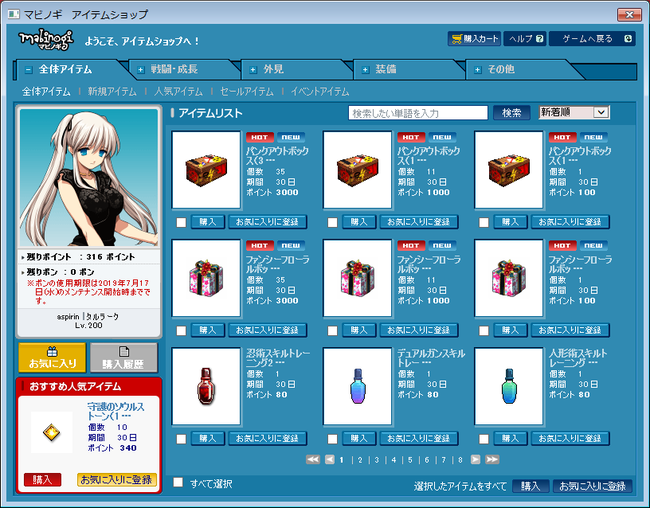Open the 購入カート shopping cart
The image size is (650, 508).
coord(474,39)
